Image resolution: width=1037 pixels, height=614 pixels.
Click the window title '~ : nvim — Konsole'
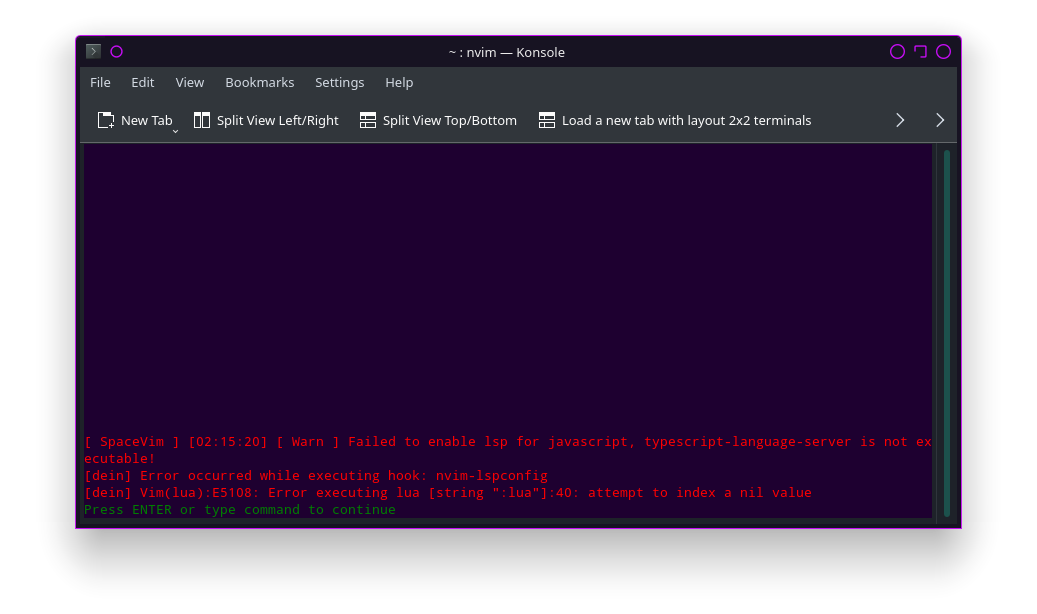tap(507, 52)
